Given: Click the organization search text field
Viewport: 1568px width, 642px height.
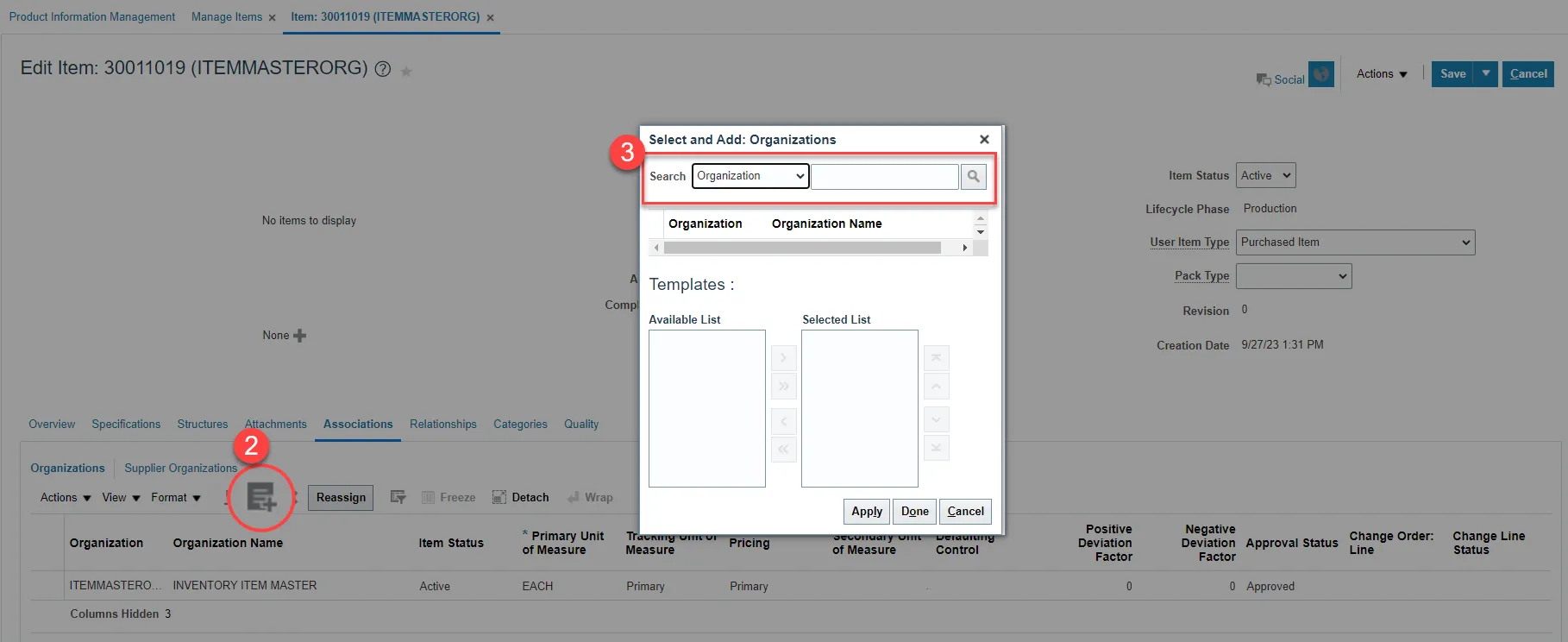Looking at the screenshot, I should click(884, 177).
